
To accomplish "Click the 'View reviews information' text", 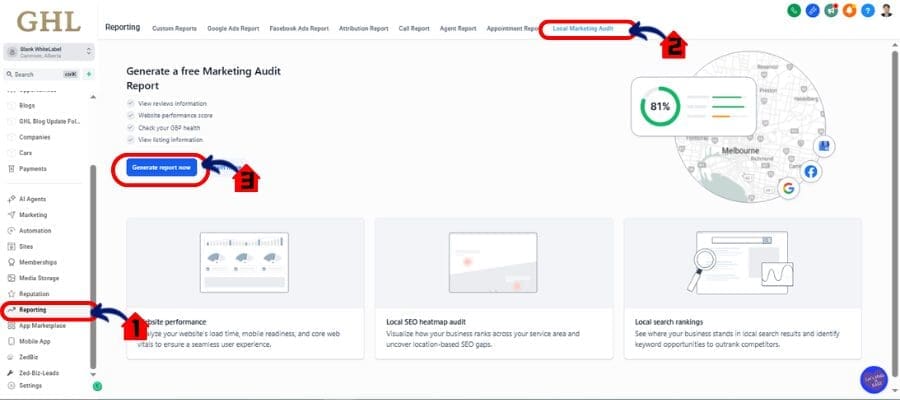I will click(172, 104).
